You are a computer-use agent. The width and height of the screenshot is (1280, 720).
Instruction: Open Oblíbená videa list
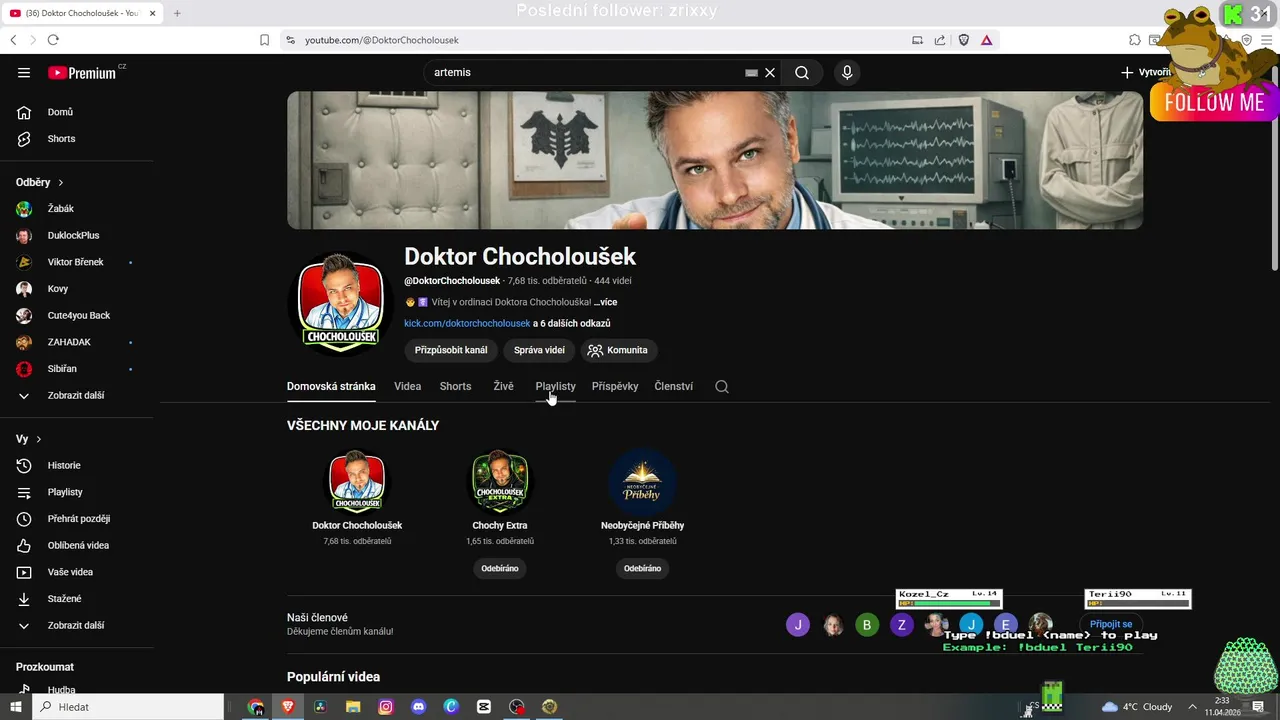[77, 546]
